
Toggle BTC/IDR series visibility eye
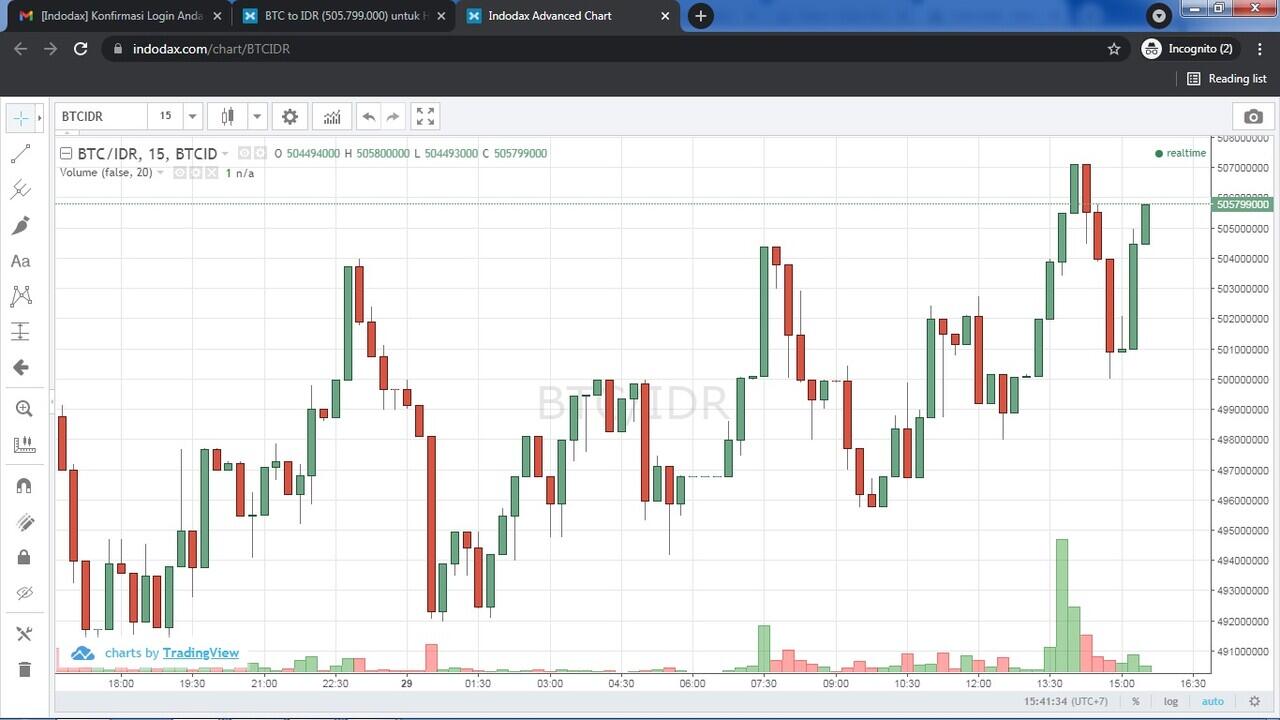[245, 154]
